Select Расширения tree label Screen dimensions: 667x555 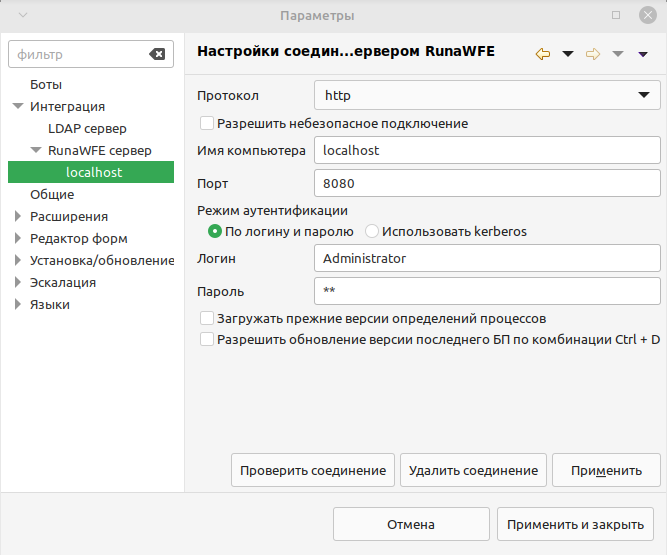(x=69, y=216)
